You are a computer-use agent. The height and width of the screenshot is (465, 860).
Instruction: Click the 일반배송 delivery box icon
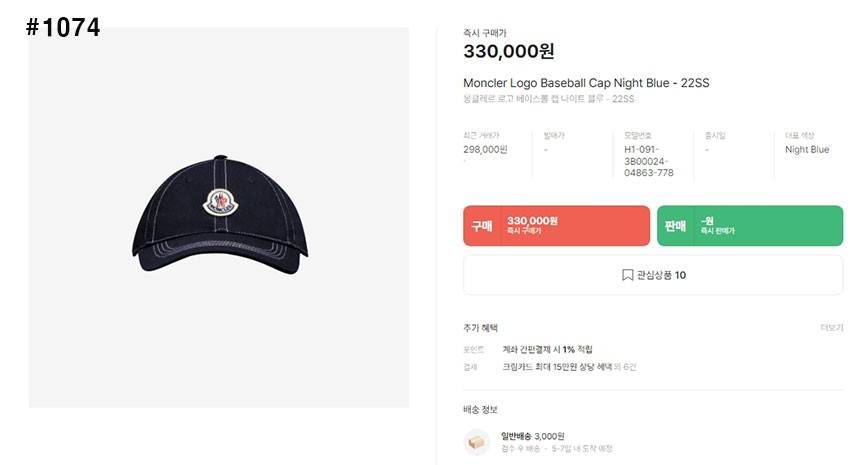477,442
